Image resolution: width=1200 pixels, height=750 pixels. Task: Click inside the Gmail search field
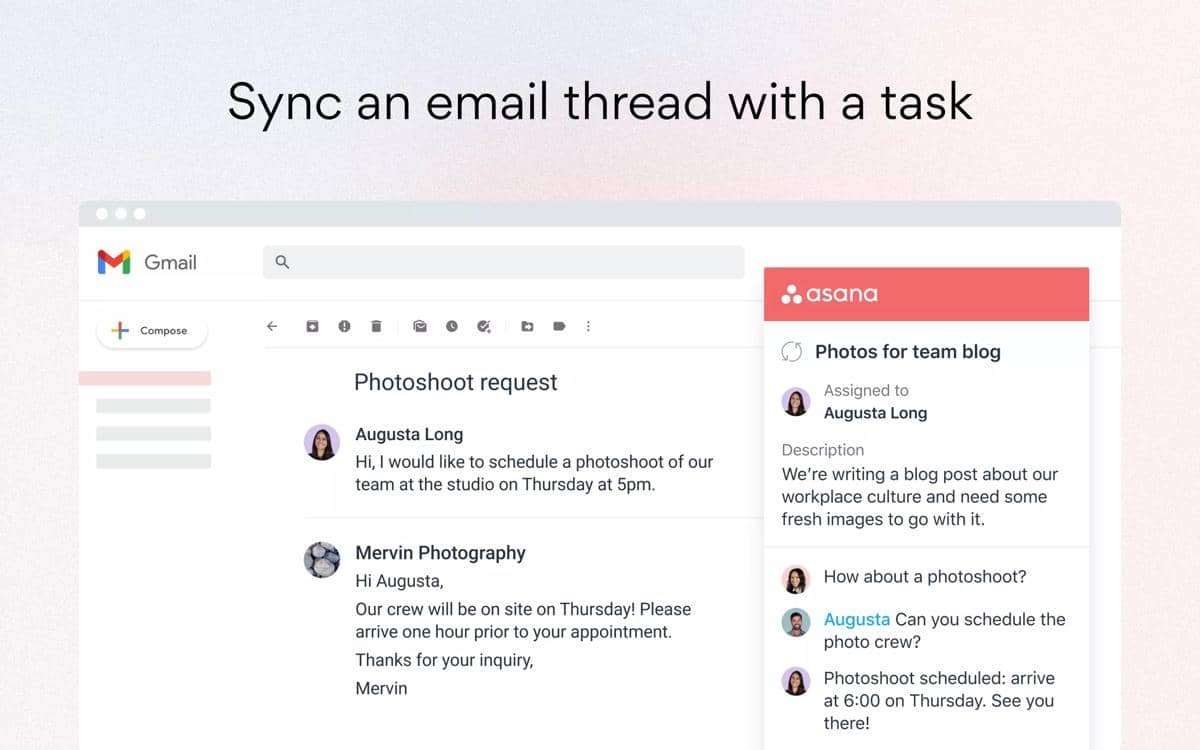click(x=500, y=261)
